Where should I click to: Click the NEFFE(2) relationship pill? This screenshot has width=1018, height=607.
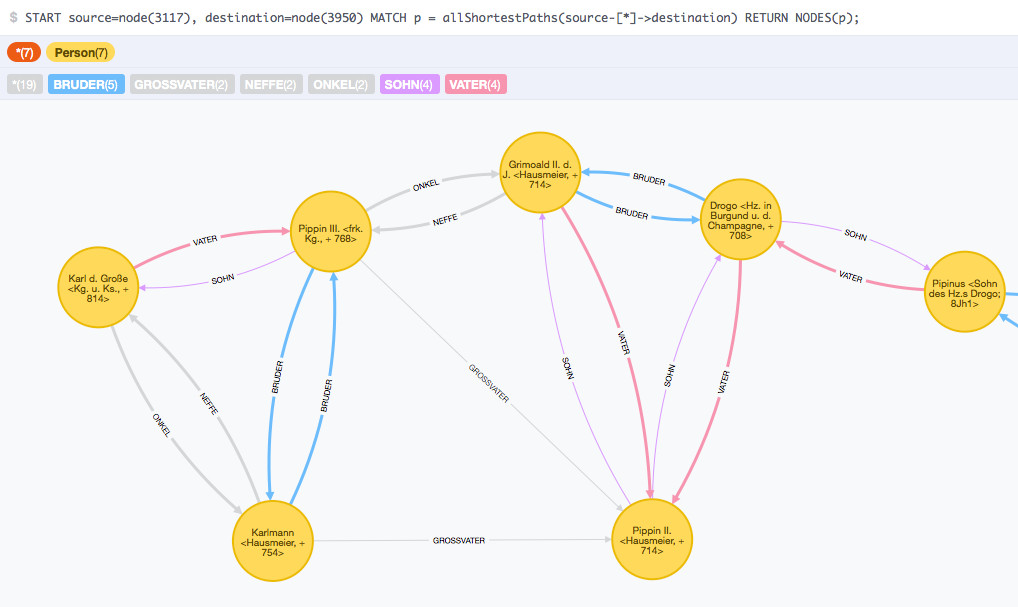(x=270, y=85)
